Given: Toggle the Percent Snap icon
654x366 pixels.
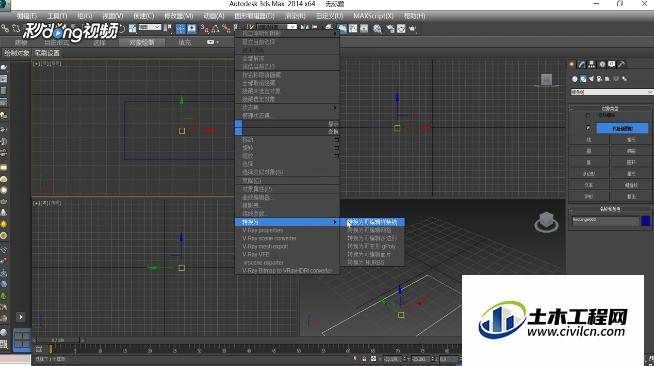Looking at the screenshot, I should 226,28.
